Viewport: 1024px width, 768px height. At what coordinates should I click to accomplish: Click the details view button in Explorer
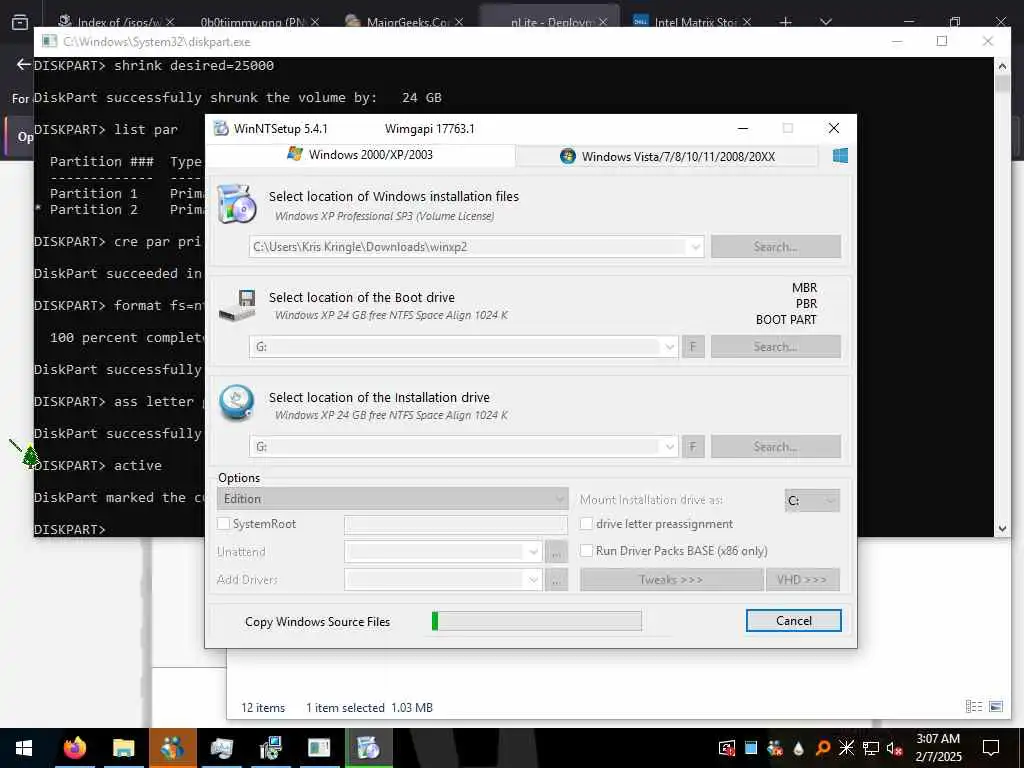coord(974,707)
